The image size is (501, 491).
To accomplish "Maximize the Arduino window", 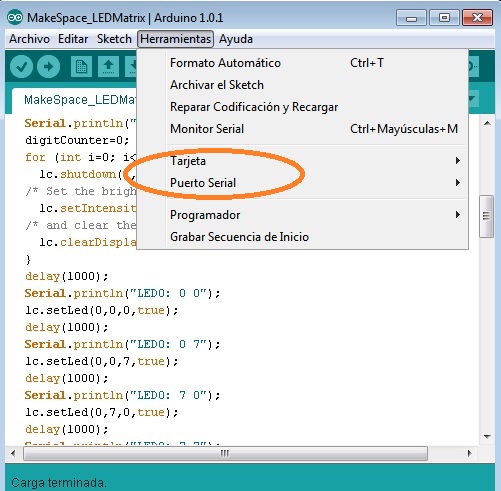I will [444, 17].
